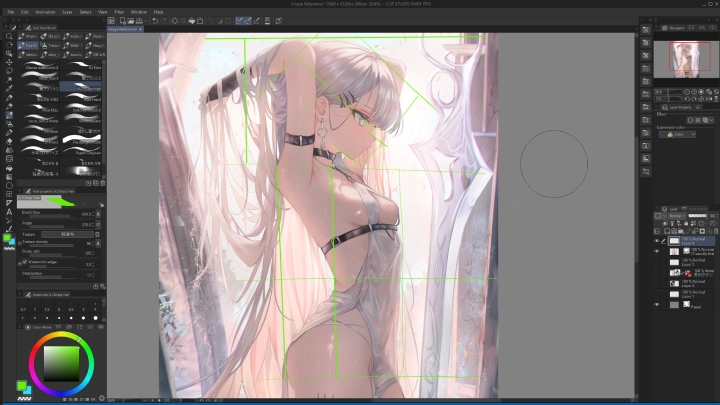Choose the KJ Sharp Hair brush
Screen dimensions: 720x405
pos(82,87)
